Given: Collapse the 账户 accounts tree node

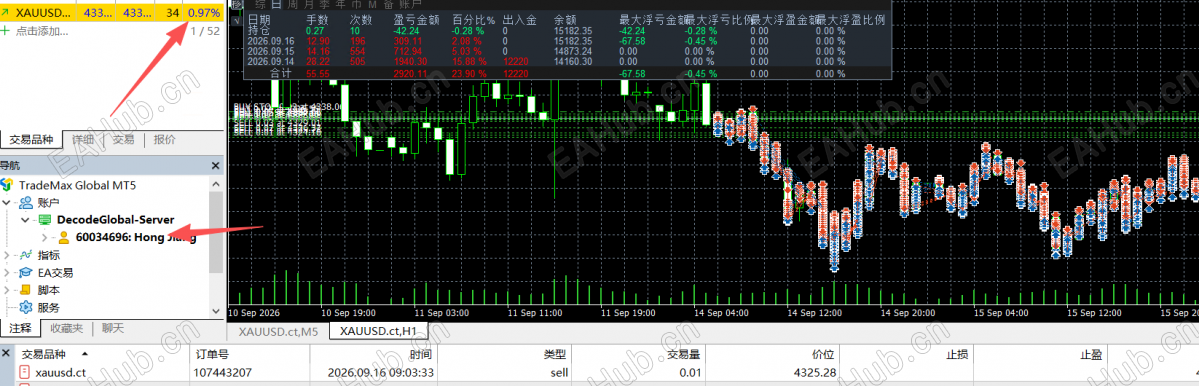Looking at the screenshot, I should [7, 203].
